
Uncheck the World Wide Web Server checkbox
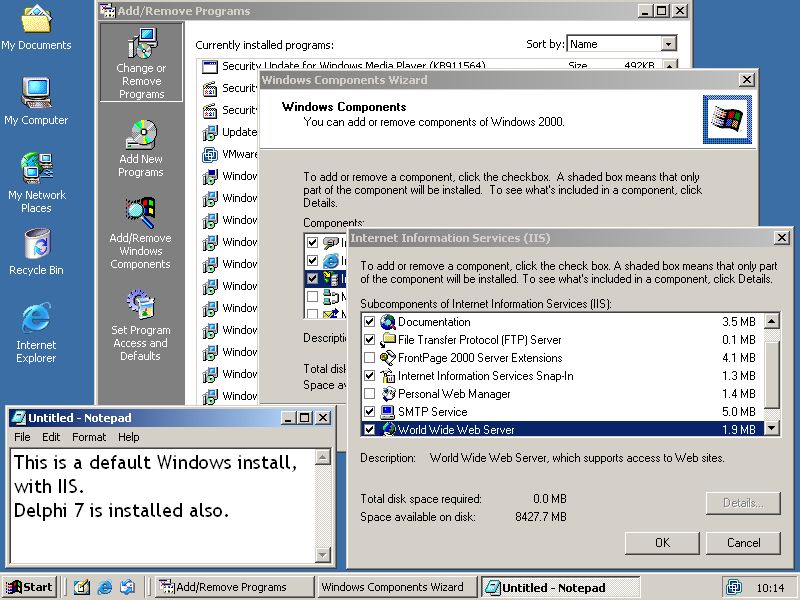pyautogui.click(x=369, y=430)
